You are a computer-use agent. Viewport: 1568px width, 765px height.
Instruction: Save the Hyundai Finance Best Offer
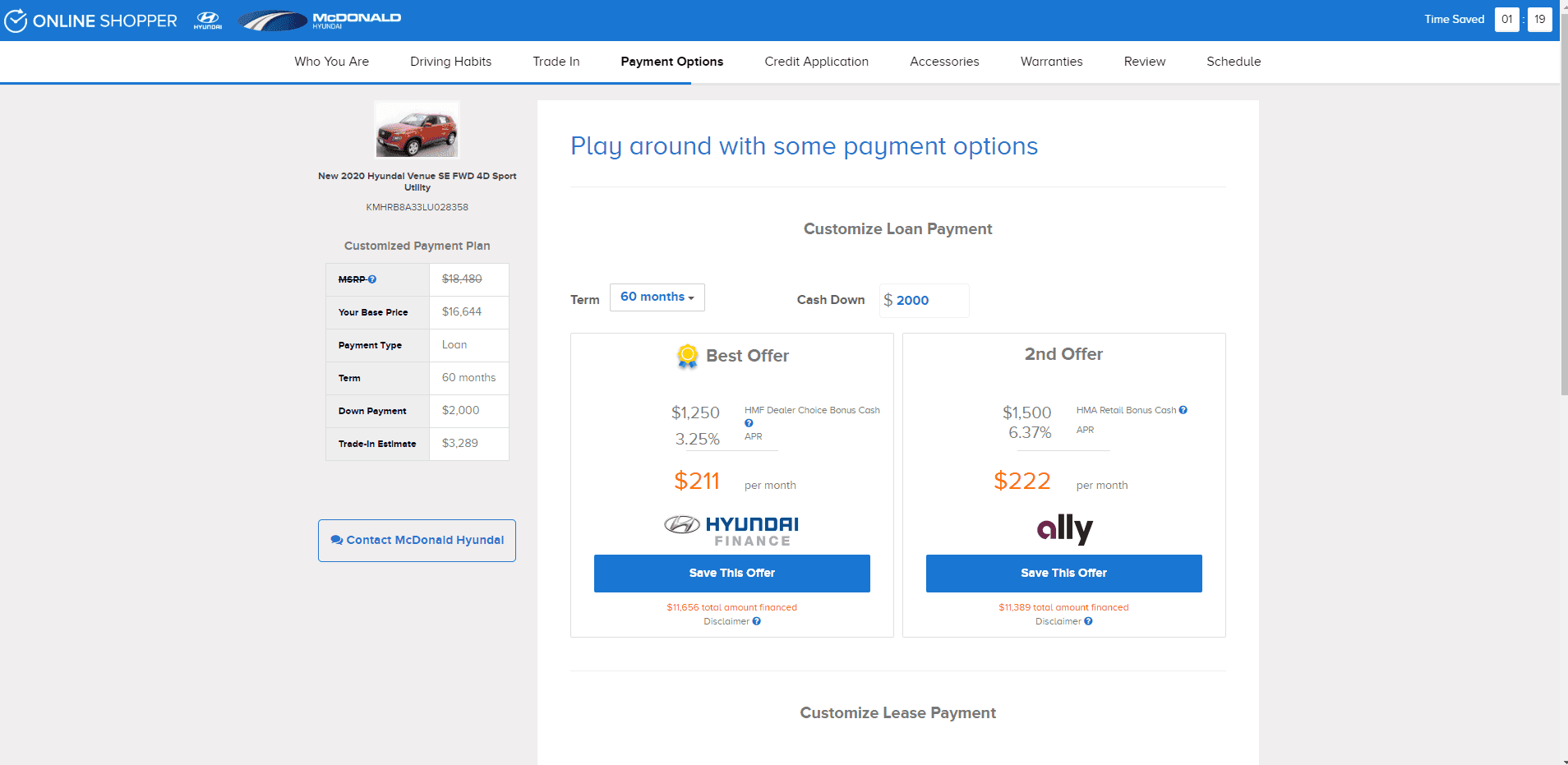click(732, 574)
